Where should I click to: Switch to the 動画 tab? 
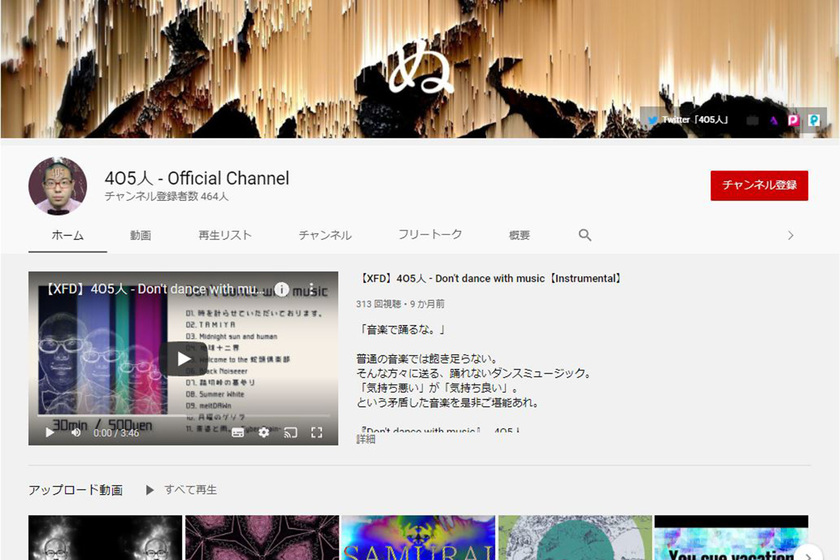(x=140, y=235)
